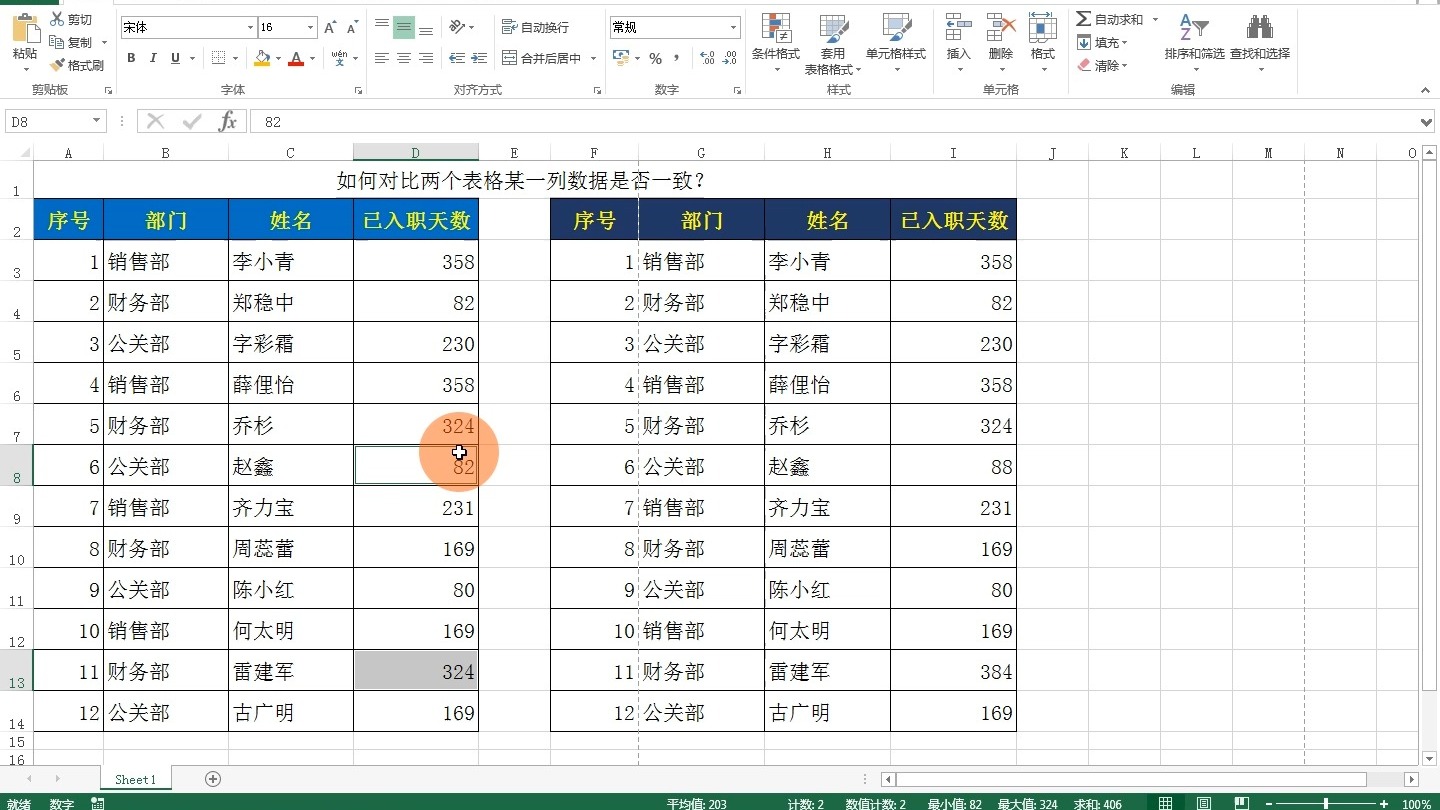Toggle bold formatting
The height and width of the screenshot is (810, 1440).
click(x=131, y=58)
